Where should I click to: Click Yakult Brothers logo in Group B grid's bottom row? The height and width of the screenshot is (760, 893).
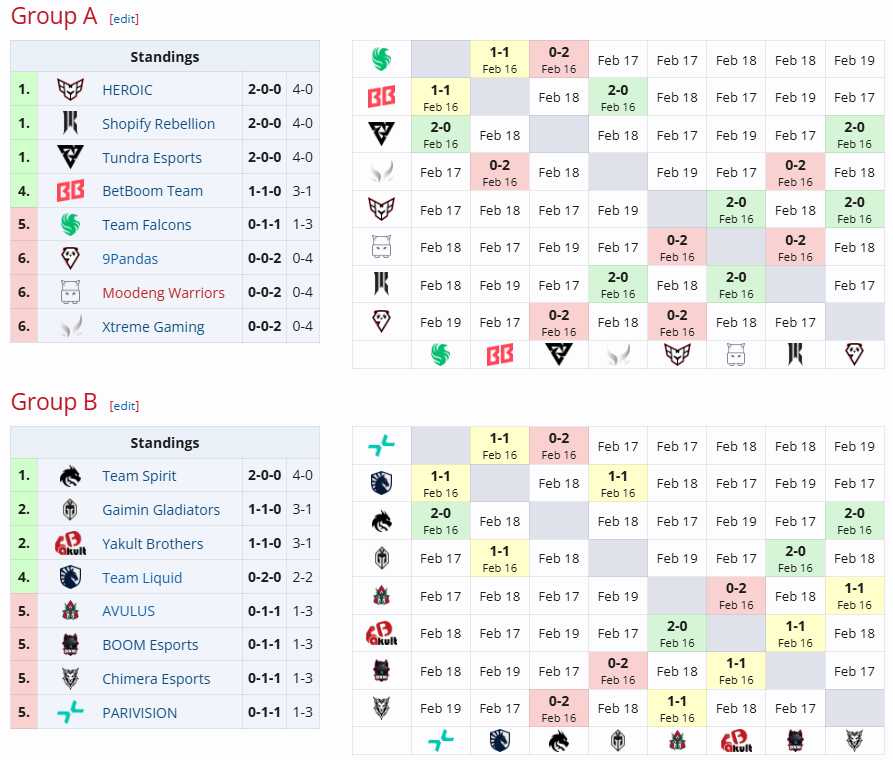(736, 741)
